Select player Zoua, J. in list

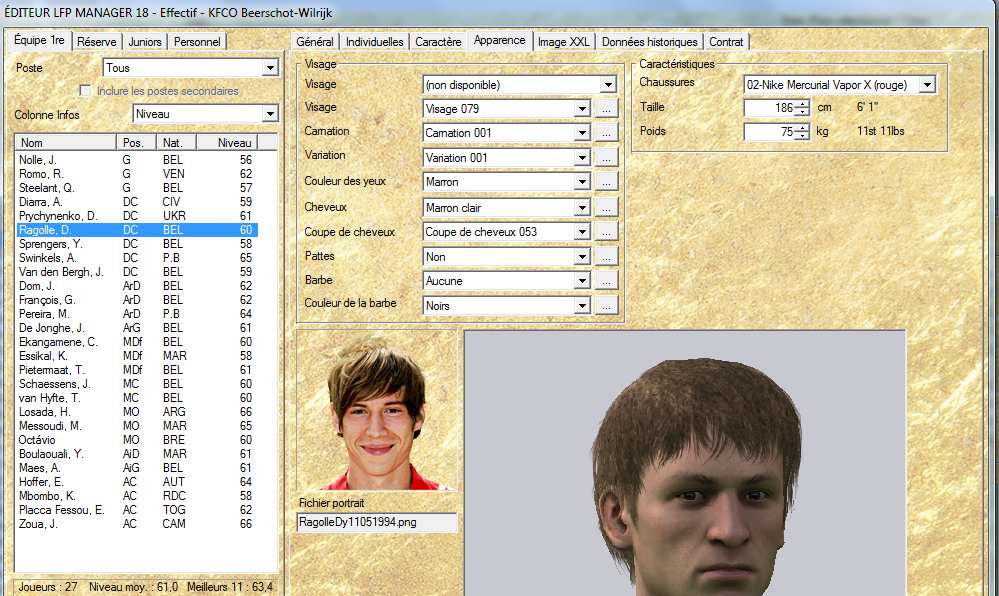pos(137,525)
